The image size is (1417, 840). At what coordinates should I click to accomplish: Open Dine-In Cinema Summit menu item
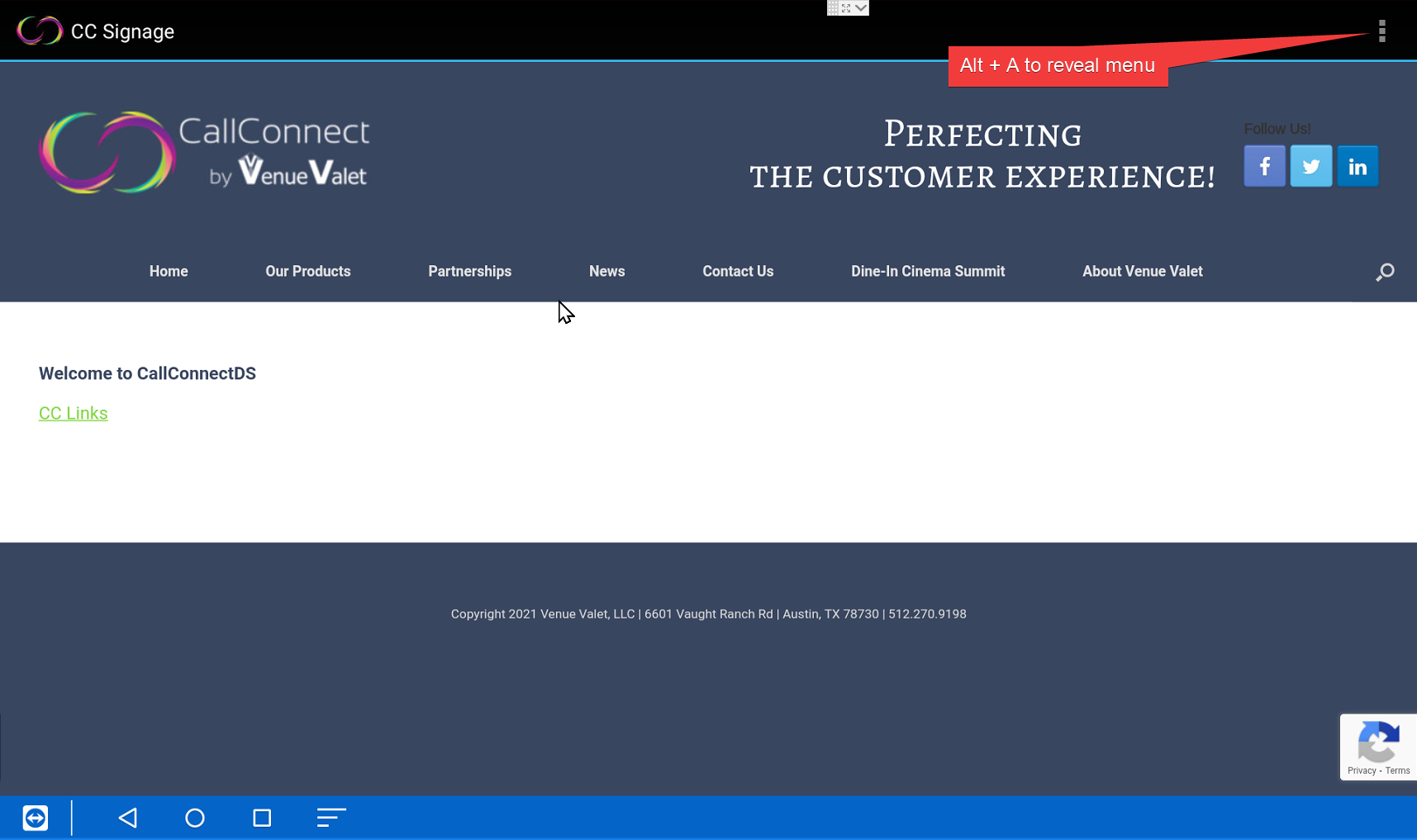coord(928,271)
